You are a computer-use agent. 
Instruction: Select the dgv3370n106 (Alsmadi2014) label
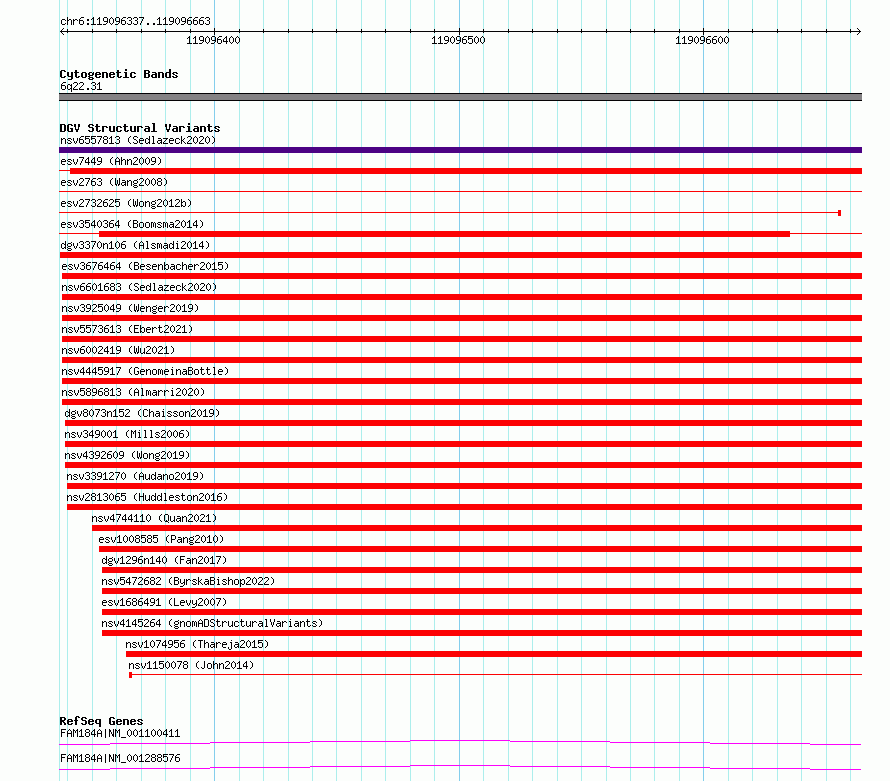[x=135, y=245]
